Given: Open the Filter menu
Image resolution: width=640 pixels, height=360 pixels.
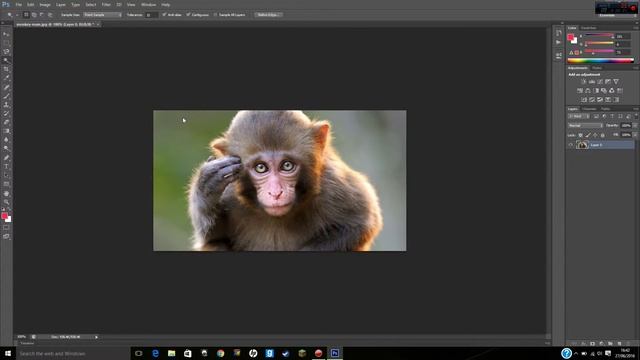Looking at the screenshot, I should pyautogui.click(x=106, y=4).
